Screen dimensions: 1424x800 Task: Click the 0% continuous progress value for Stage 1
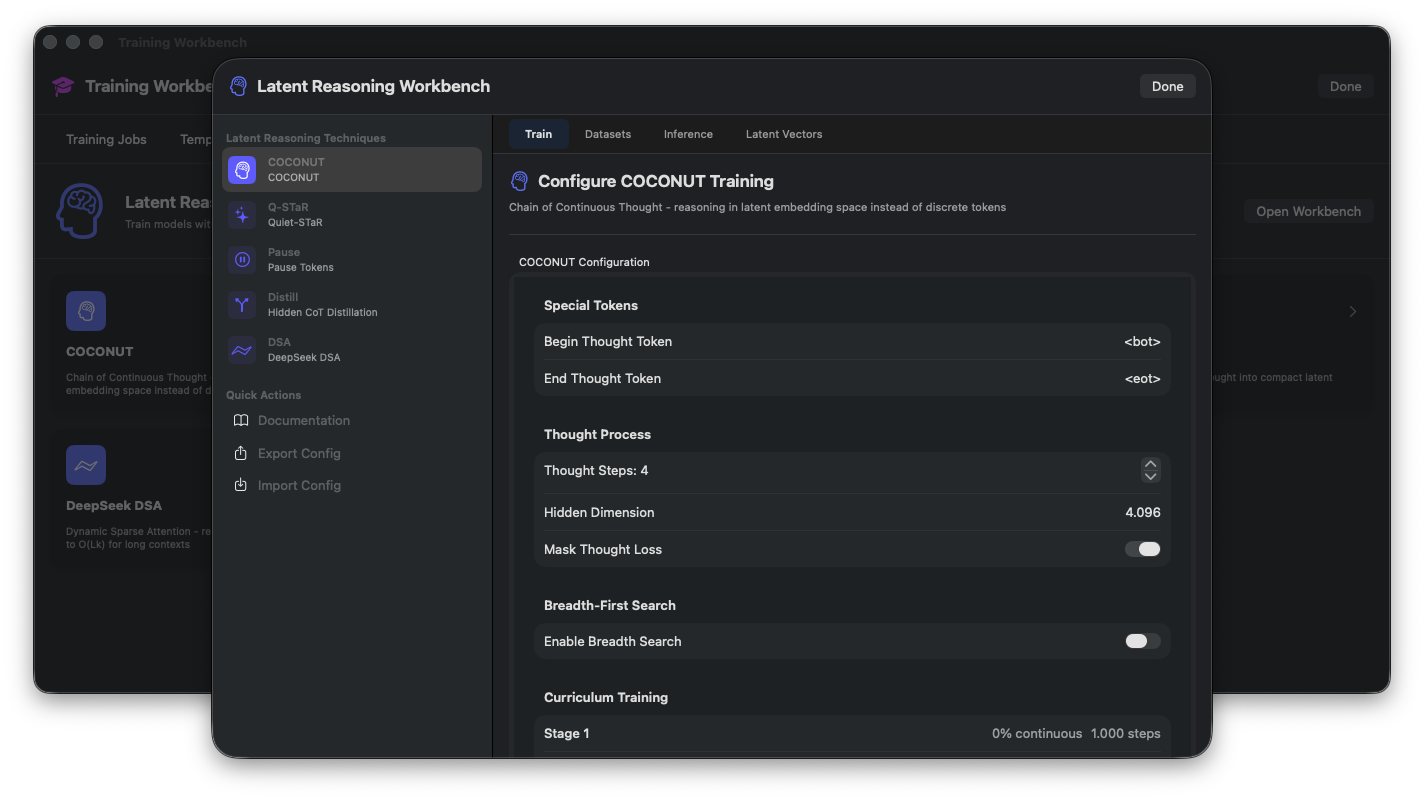pyautogui.click(x=1037, y=733)
